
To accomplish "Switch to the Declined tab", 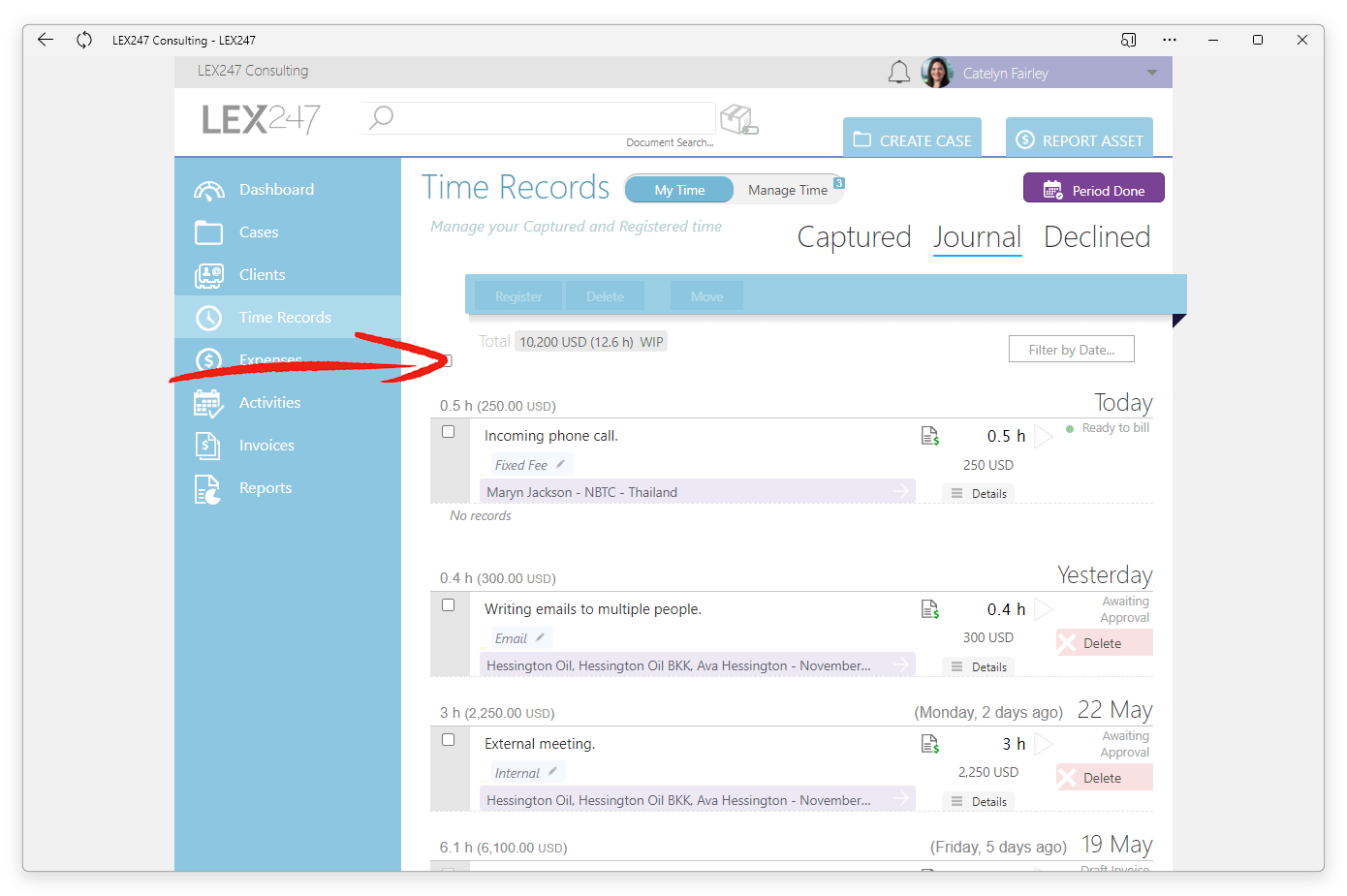I will (1097, 237).
